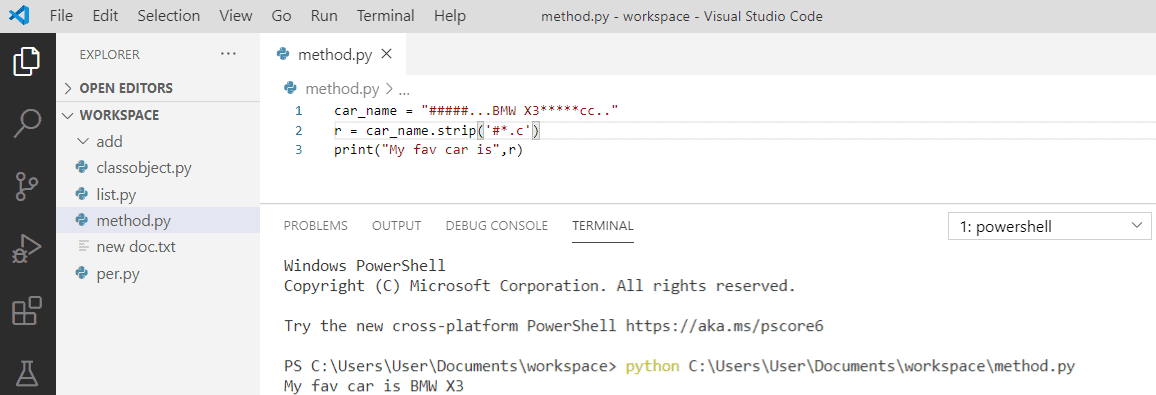Open the Explorer view in activity bar

tap(27, 60)
